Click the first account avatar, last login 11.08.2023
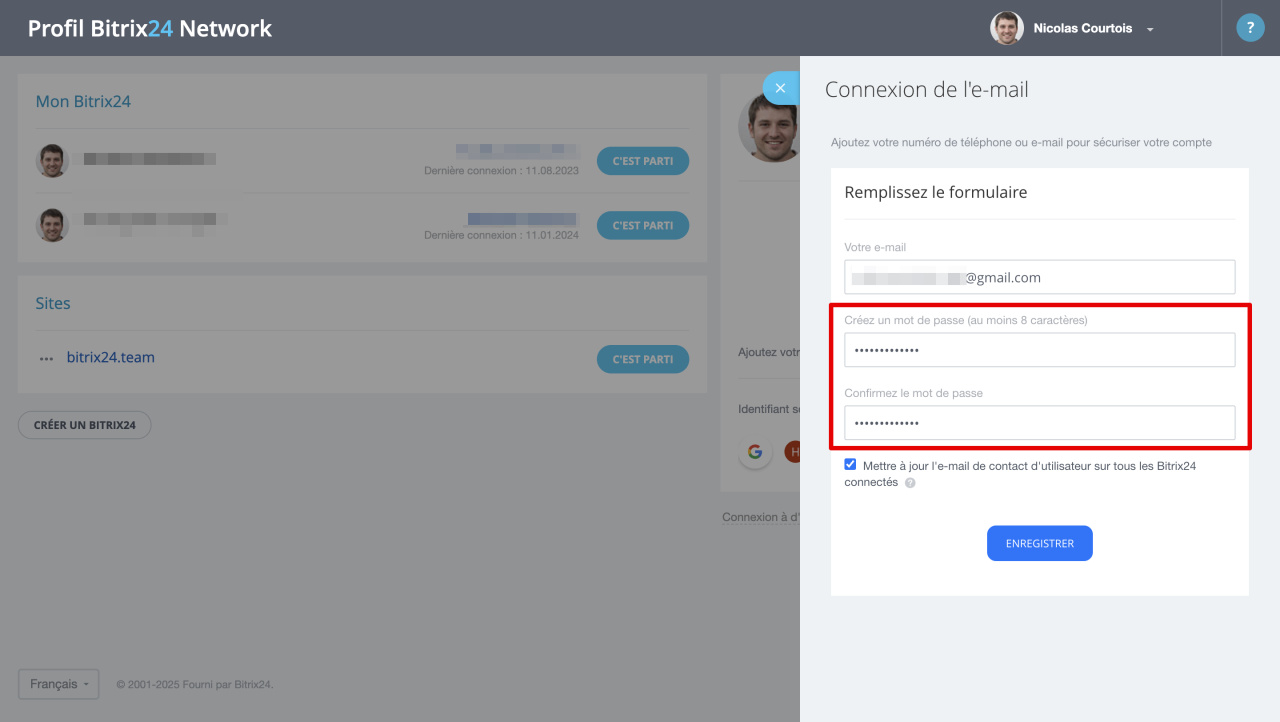The height and width of the screenshot is (722, 1280). [x=52, y=161]
